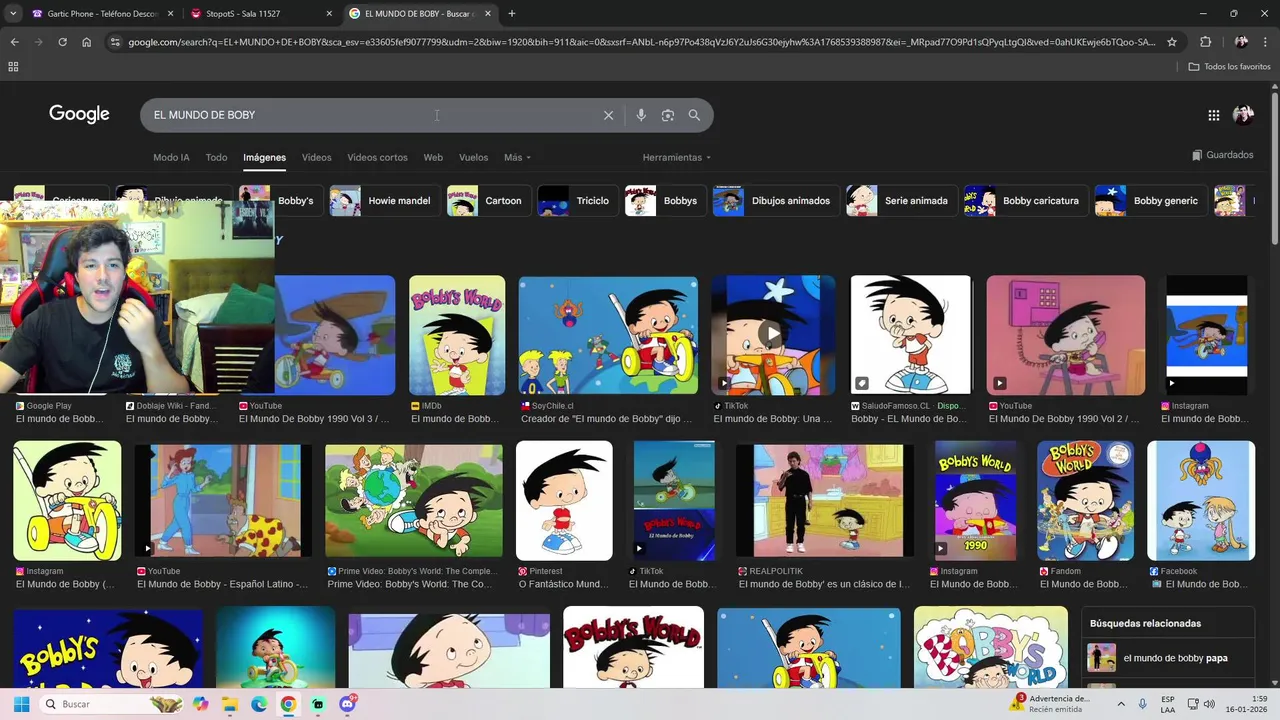Open the Google apps grid
Screen dimensions: 1280x720
click(x=1213, y=115)
